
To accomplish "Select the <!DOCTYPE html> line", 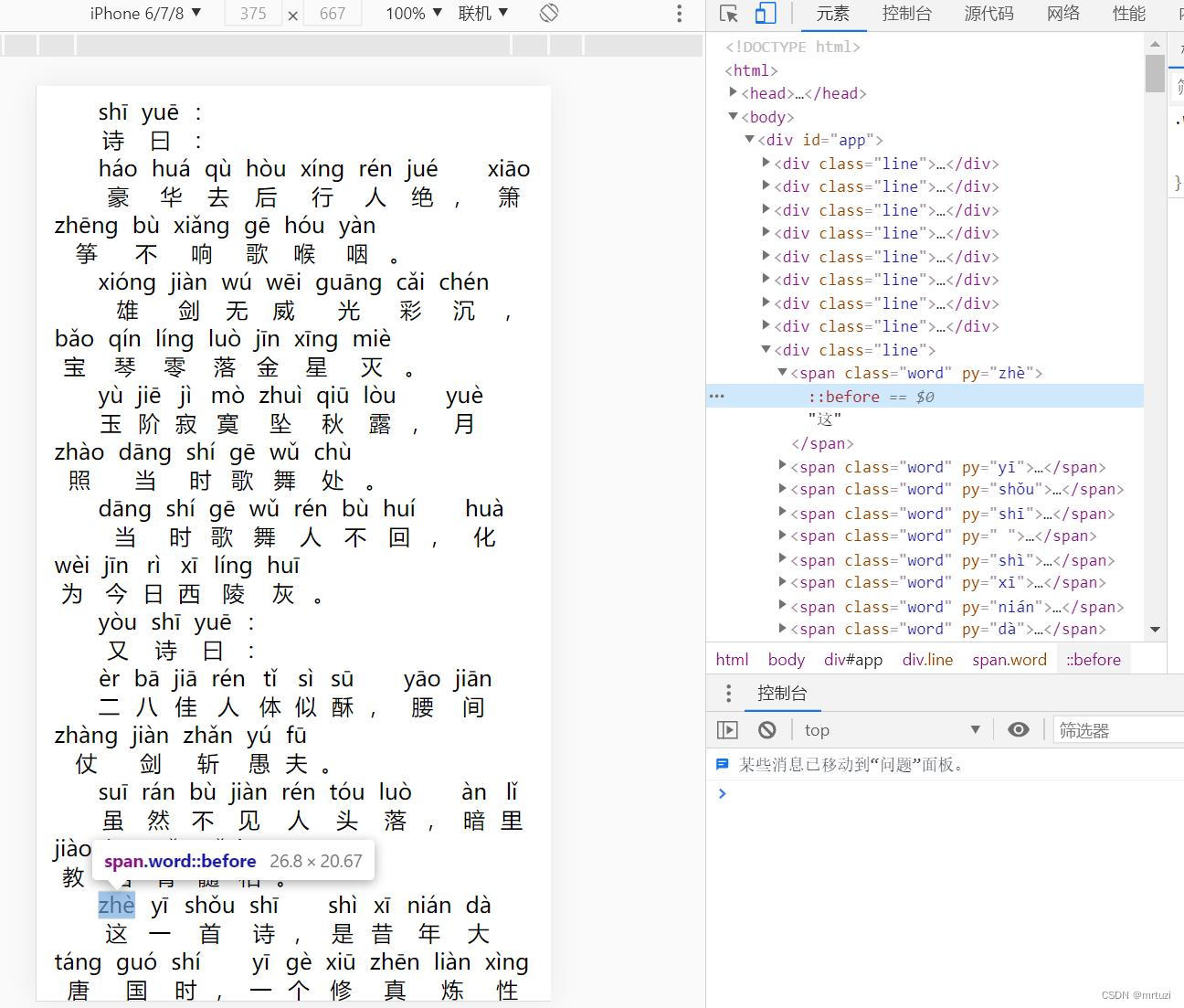I will (x=792, y=47).
